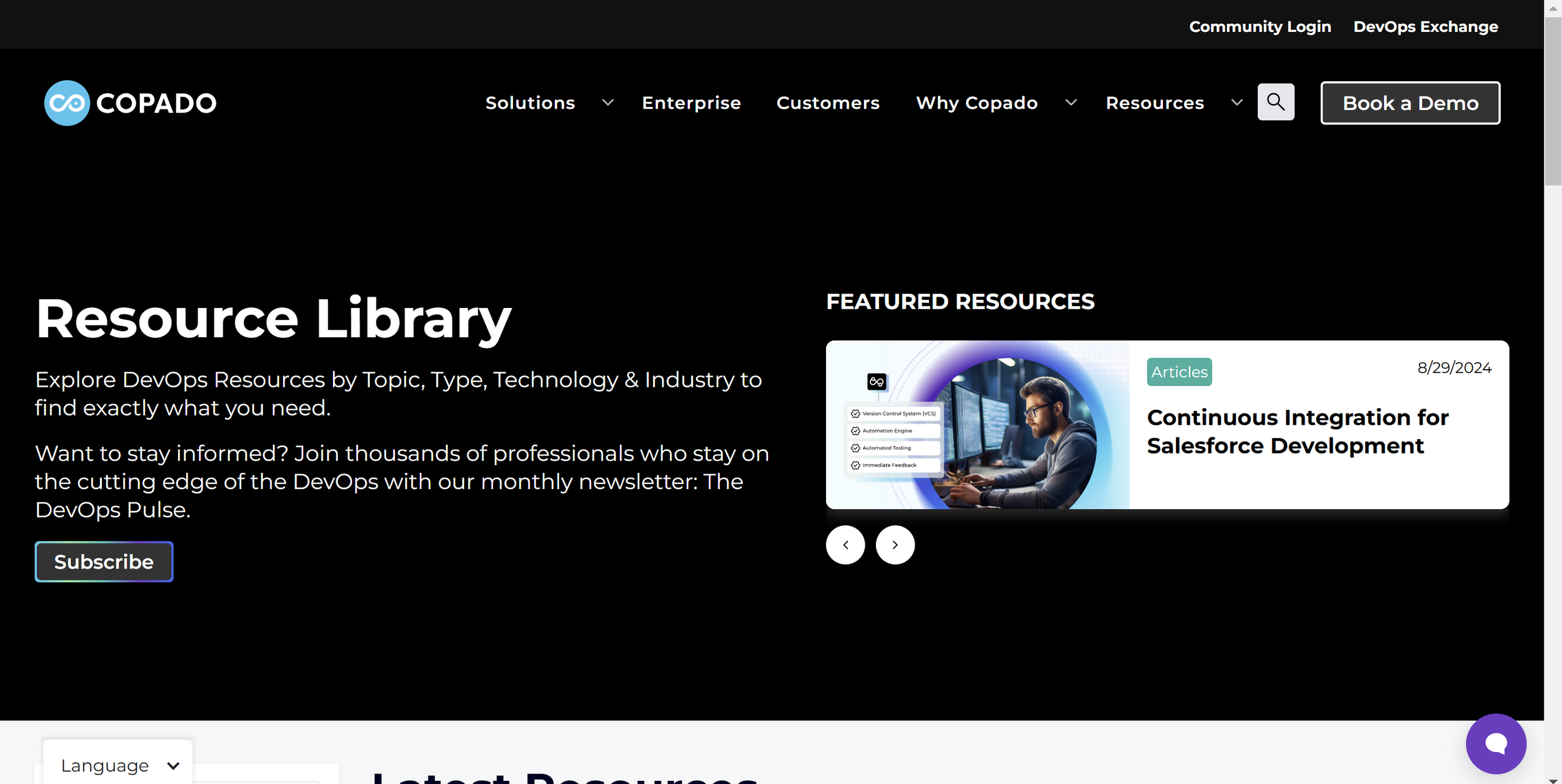Expand the Solutions menu chevron
The image size is (1562, 784).
click(x=607, y=102)
